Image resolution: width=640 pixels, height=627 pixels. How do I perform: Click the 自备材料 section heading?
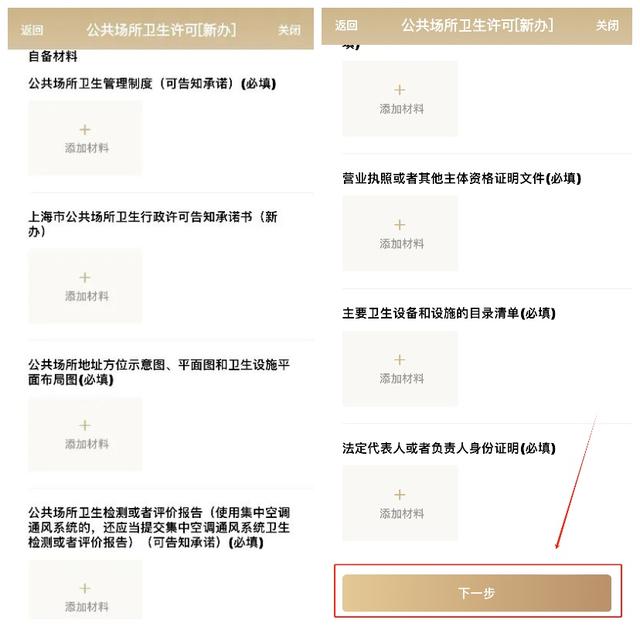tap(53, 56)
